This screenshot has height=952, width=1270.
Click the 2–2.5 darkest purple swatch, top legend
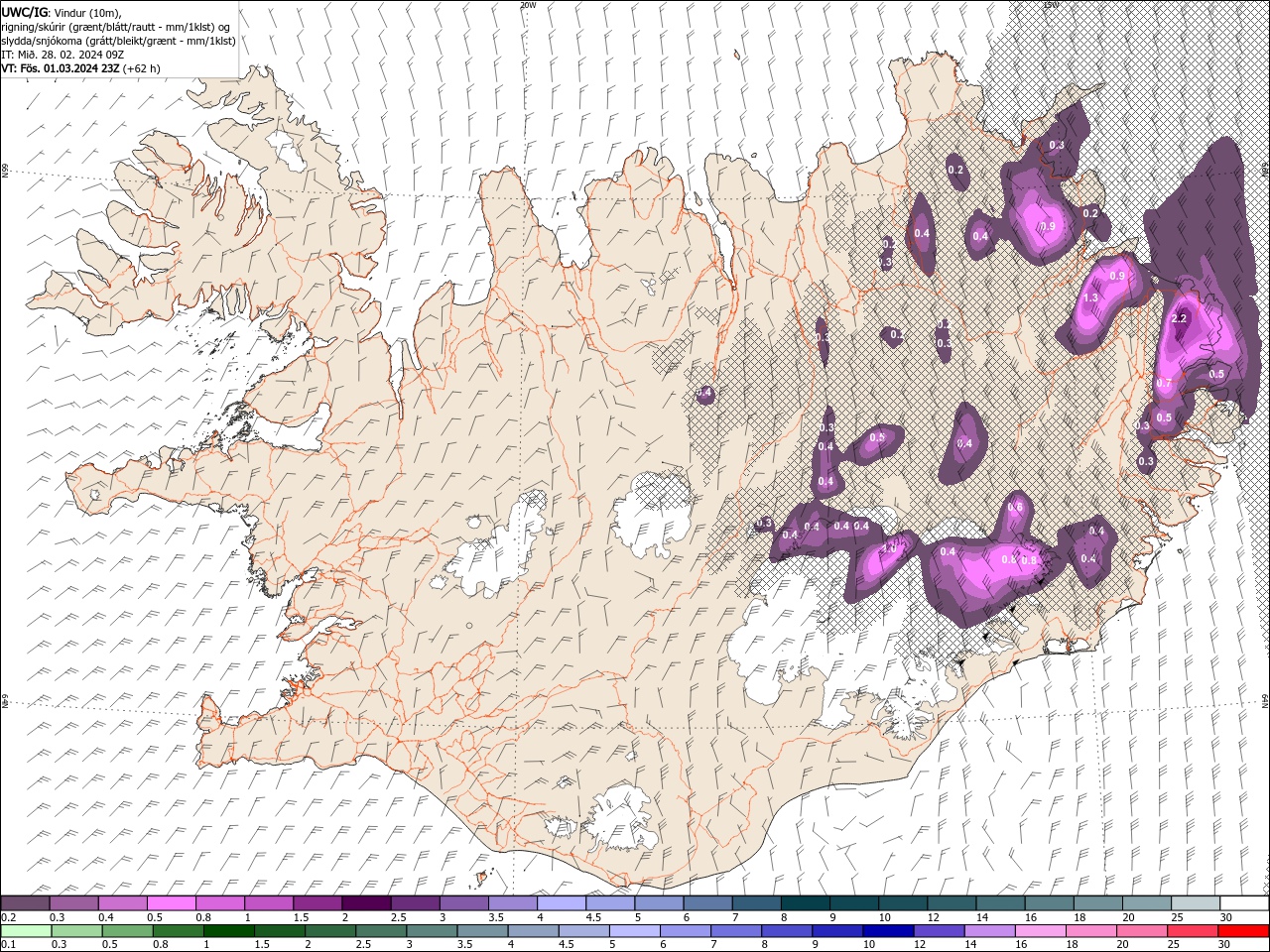click(366, 903)
